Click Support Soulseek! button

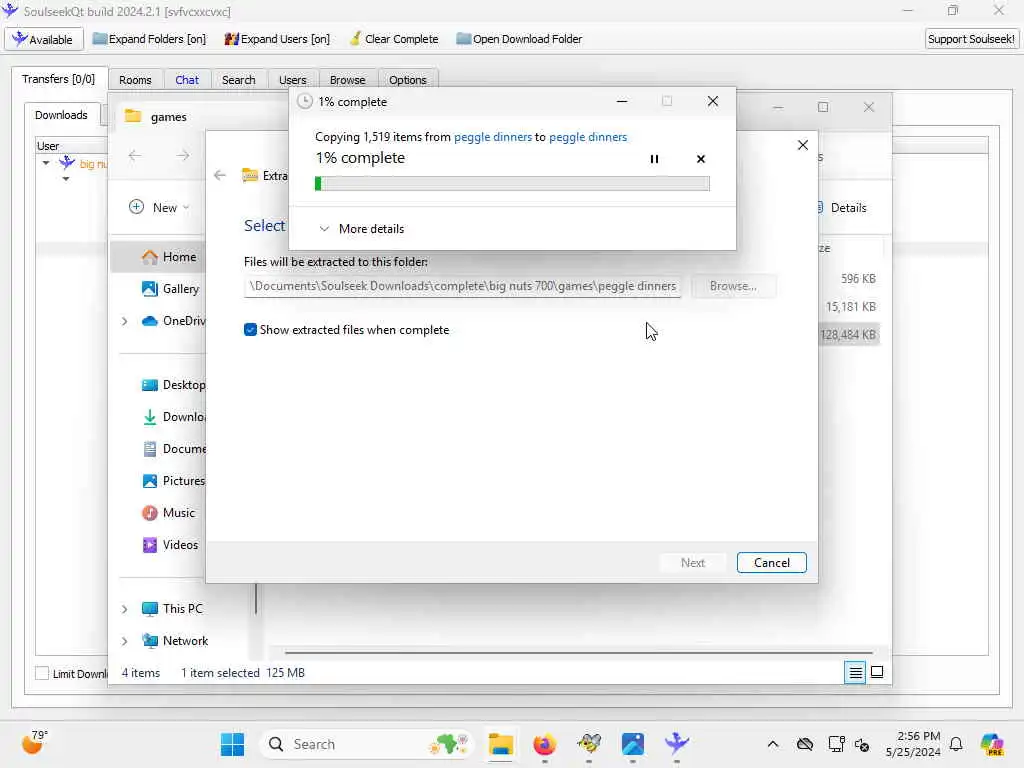click(971, 39)
